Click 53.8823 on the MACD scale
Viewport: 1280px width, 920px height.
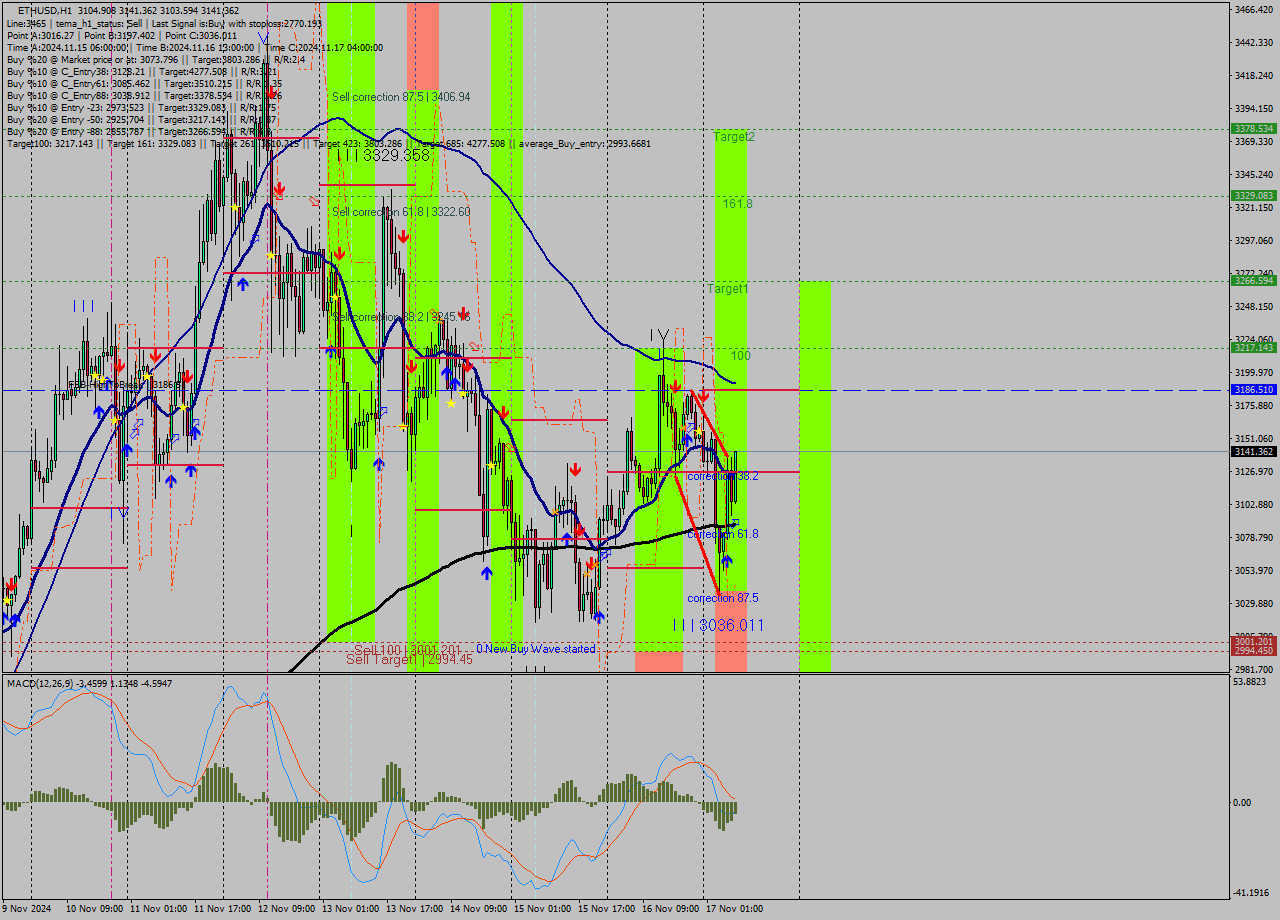point(1252,682)
